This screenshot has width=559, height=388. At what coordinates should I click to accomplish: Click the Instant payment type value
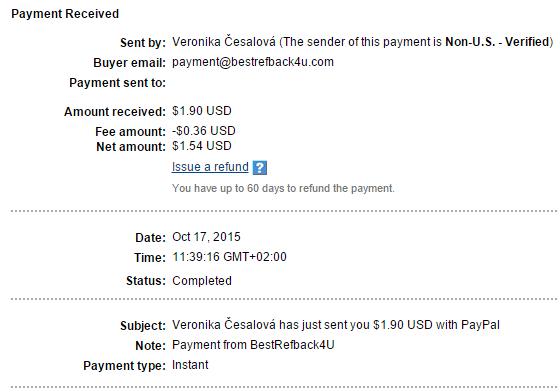click(x=190, y=365)
